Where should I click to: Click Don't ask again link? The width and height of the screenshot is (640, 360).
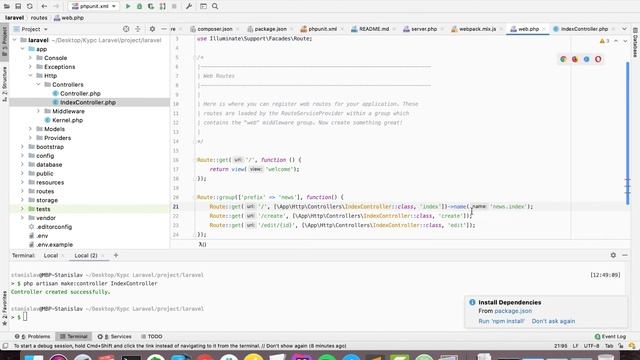coord(553,321)
